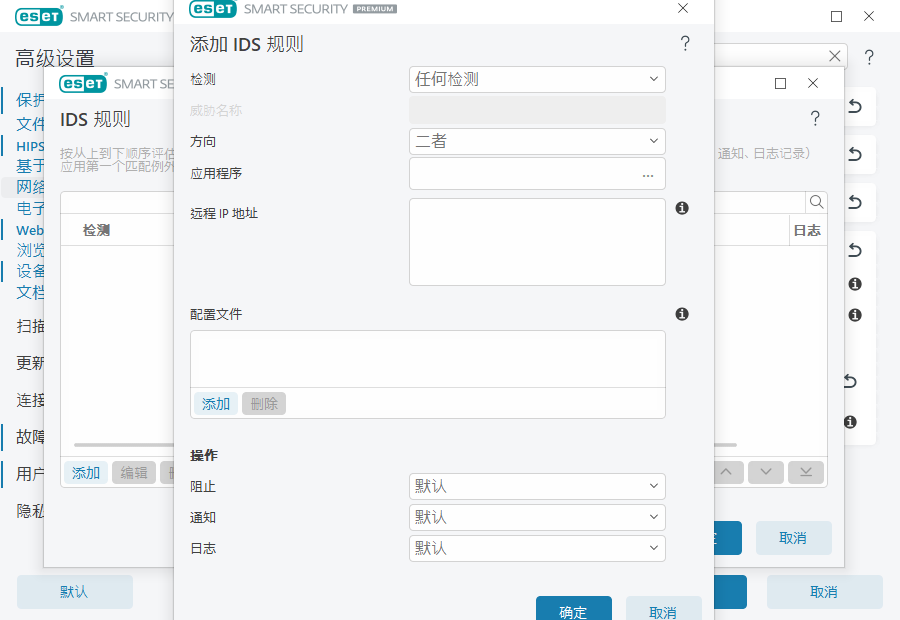Click inside the 远程 IP 地址 text area
The width and height of the screenshot is (900, 620).
(x=535, y=240)
